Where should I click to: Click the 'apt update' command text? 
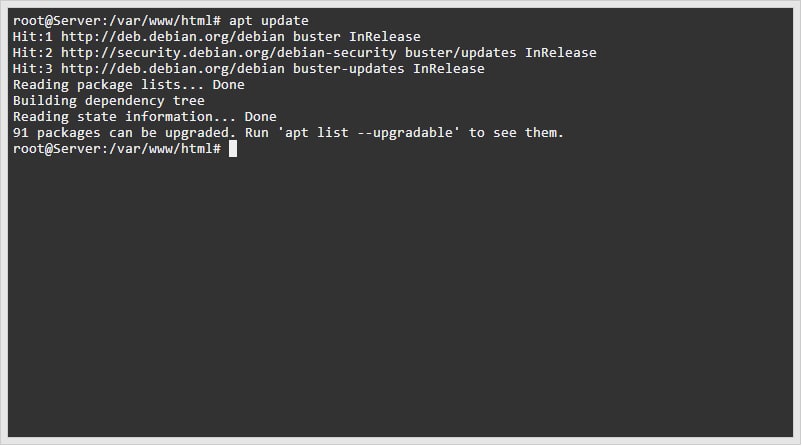[x=269, y=20]
